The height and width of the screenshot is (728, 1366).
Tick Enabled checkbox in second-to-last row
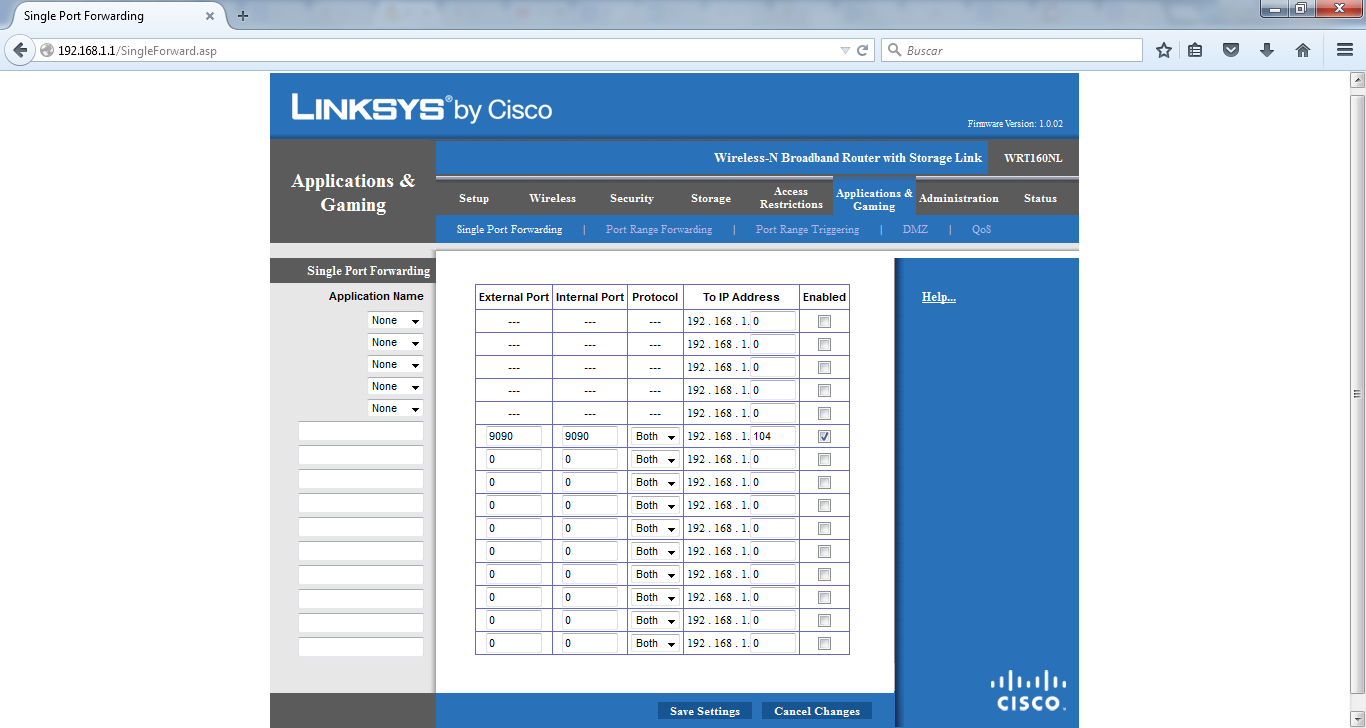click(x=824, y=620)
